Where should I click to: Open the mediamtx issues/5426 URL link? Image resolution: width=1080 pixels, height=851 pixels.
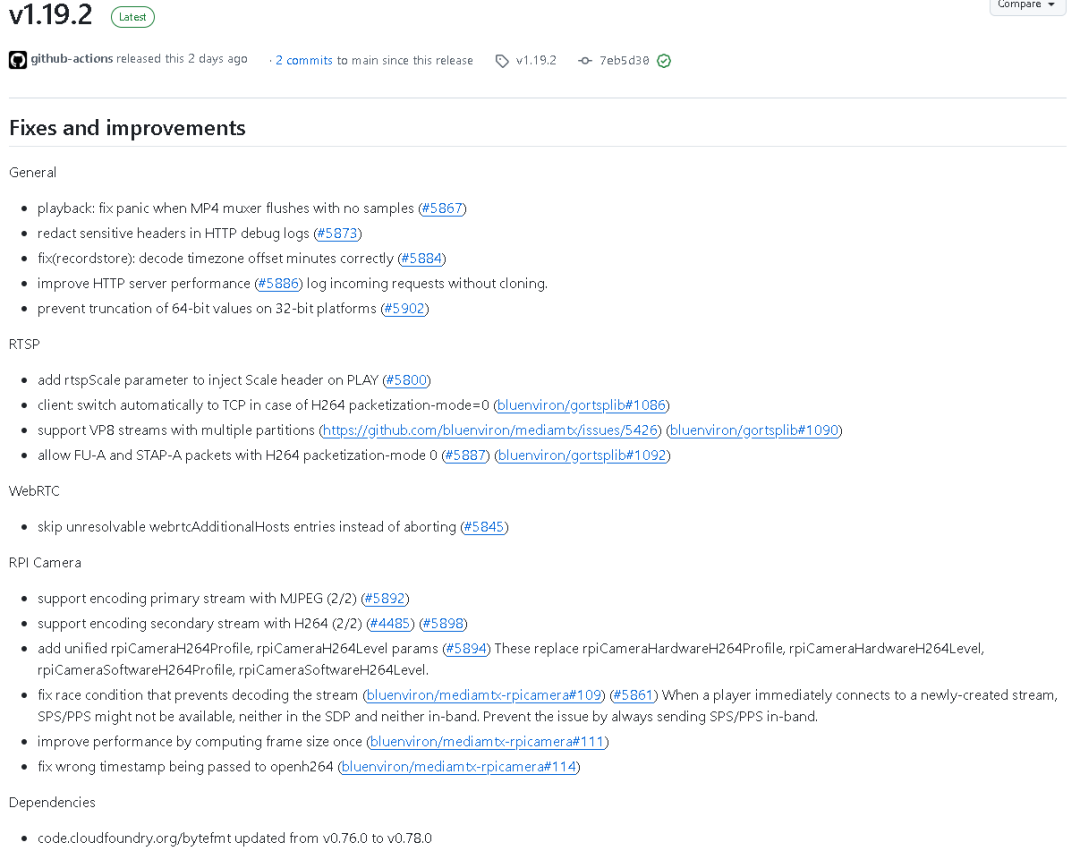pyautogui.click(x=490, y=430)
